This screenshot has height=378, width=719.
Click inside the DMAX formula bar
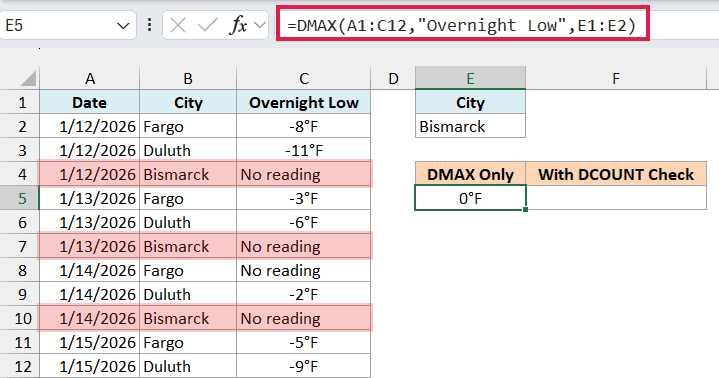[462, 24]
